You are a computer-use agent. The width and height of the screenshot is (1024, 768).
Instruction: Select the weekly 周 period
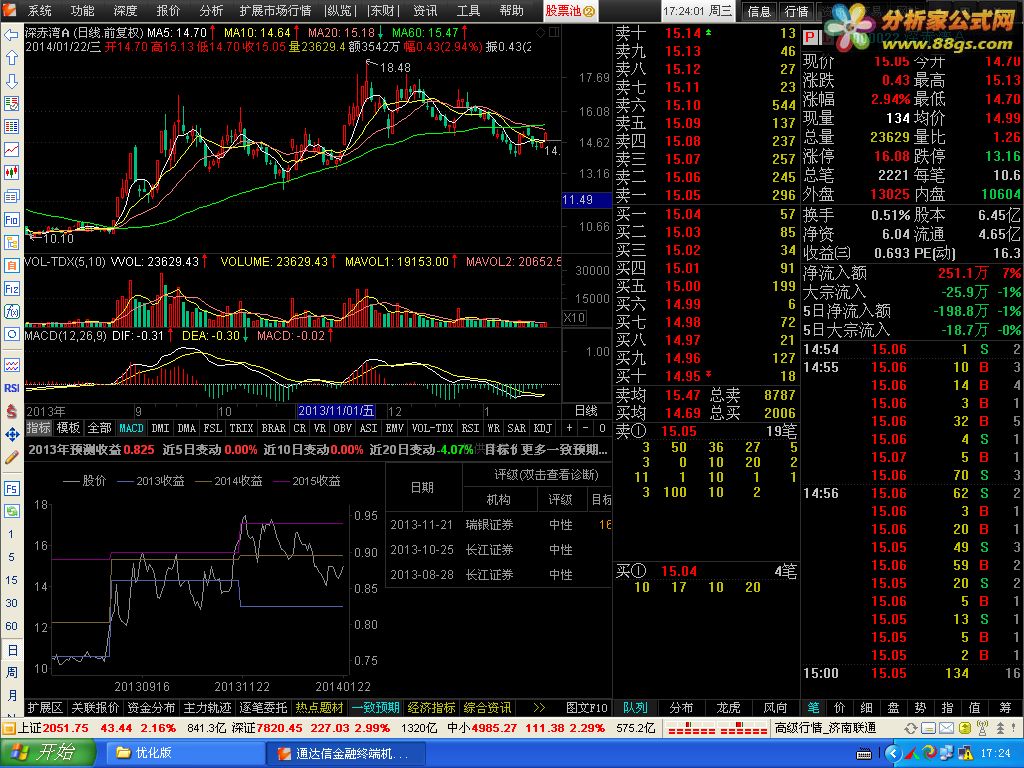[12, 673]
